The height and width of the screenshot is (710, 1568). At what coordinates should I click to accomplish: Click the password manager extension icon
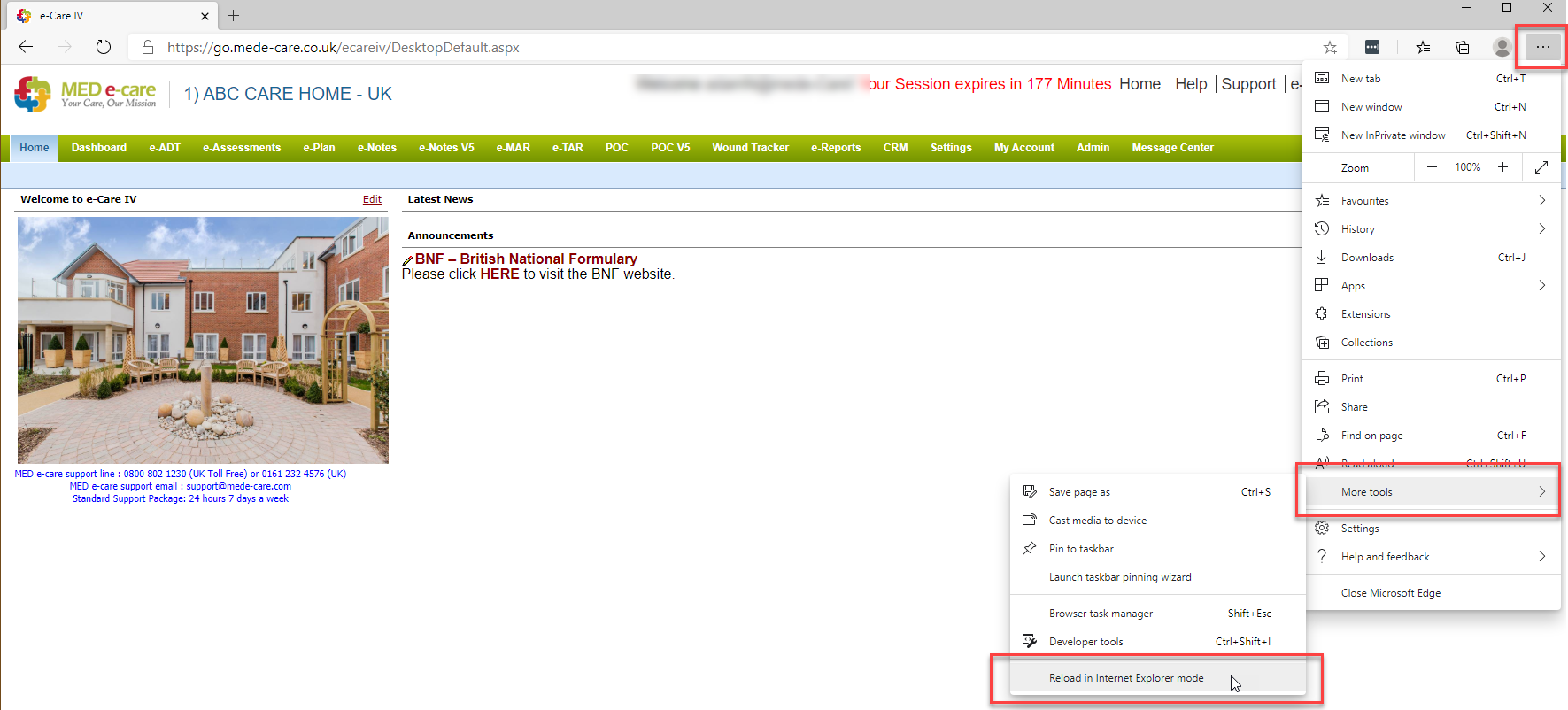(1372, 47)
